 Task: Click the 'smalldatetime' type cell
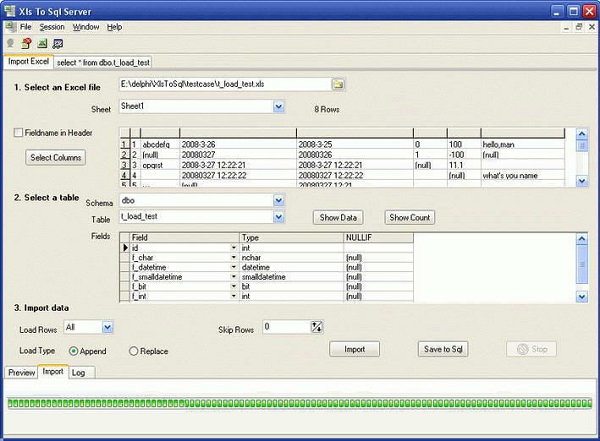[x=292, y=277]
